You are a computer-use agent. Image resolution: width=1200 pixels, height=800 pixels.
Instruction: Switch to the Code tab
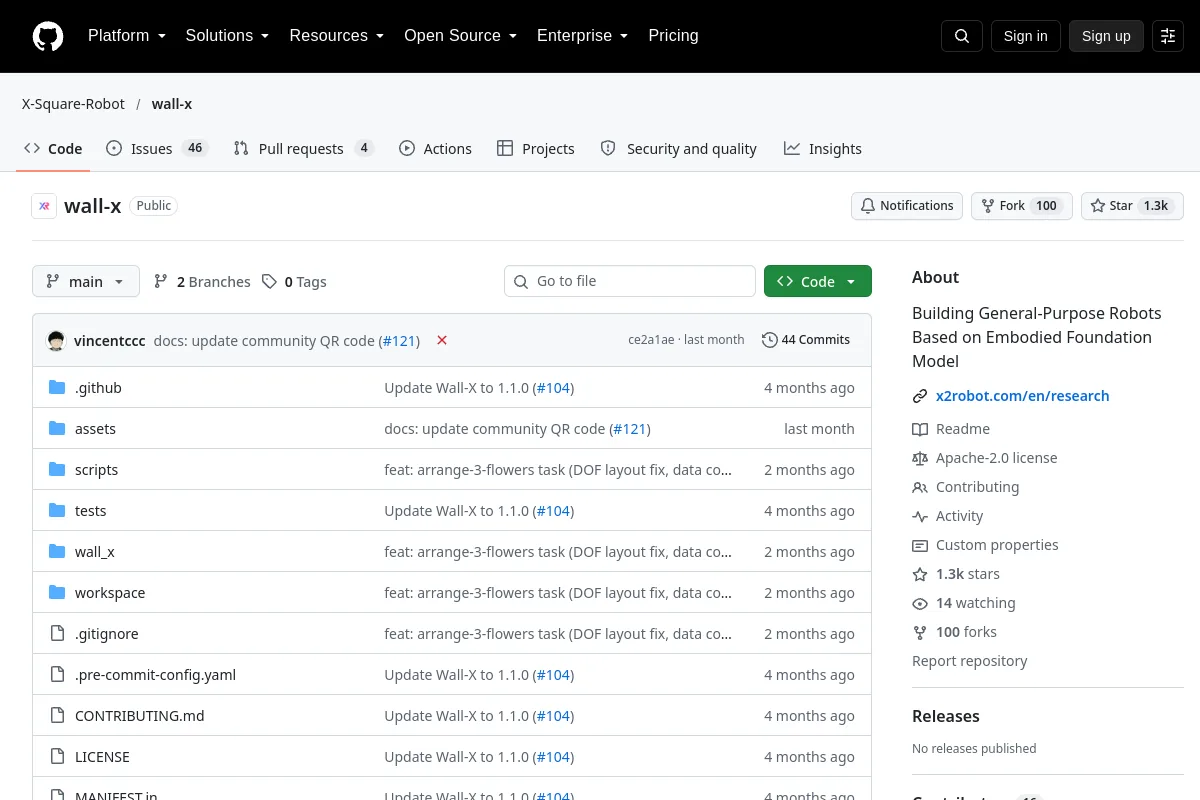point(53,148)
